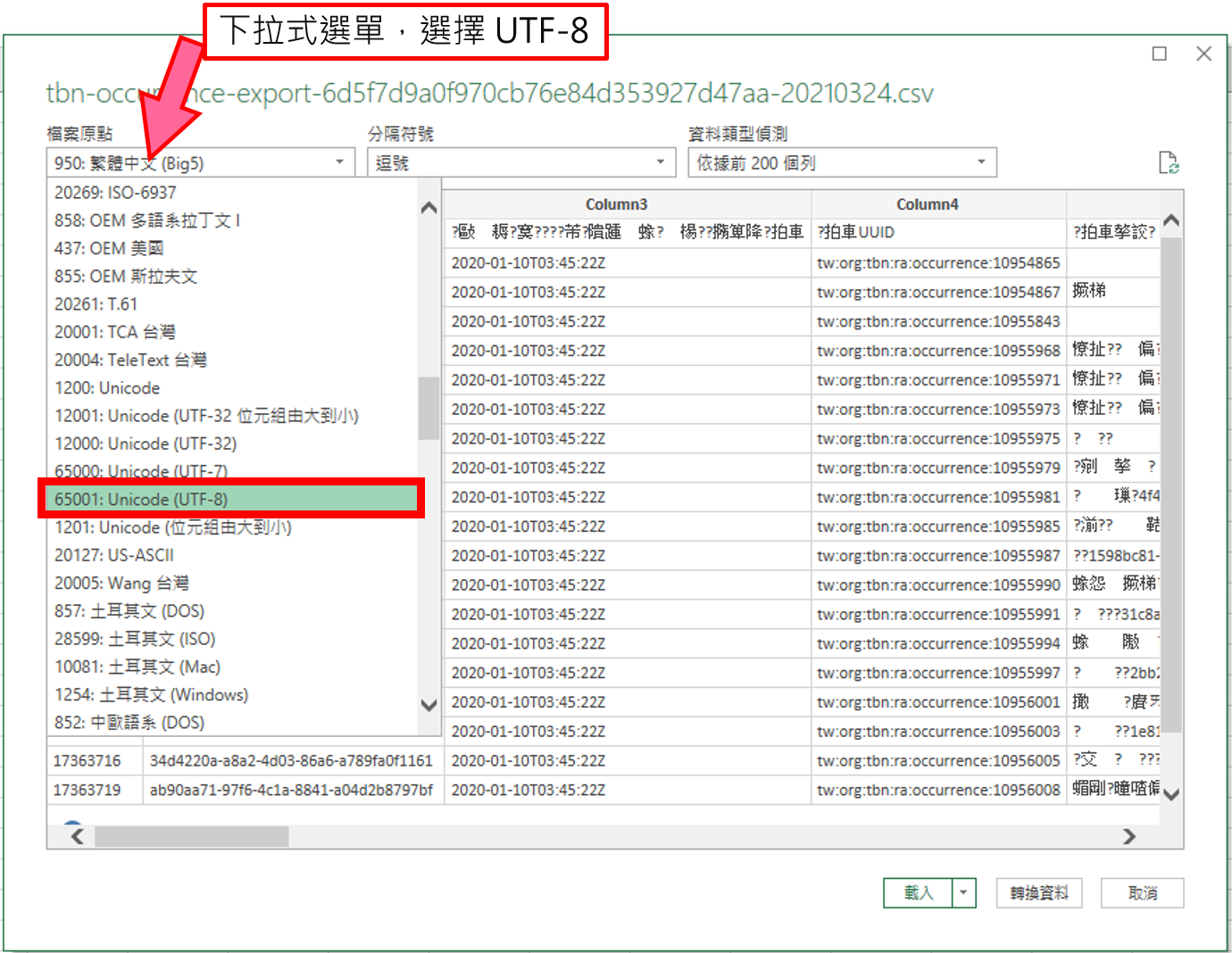1232x953 pixels.
Task: Click the 取消 cancel button
Action: 1142,892
